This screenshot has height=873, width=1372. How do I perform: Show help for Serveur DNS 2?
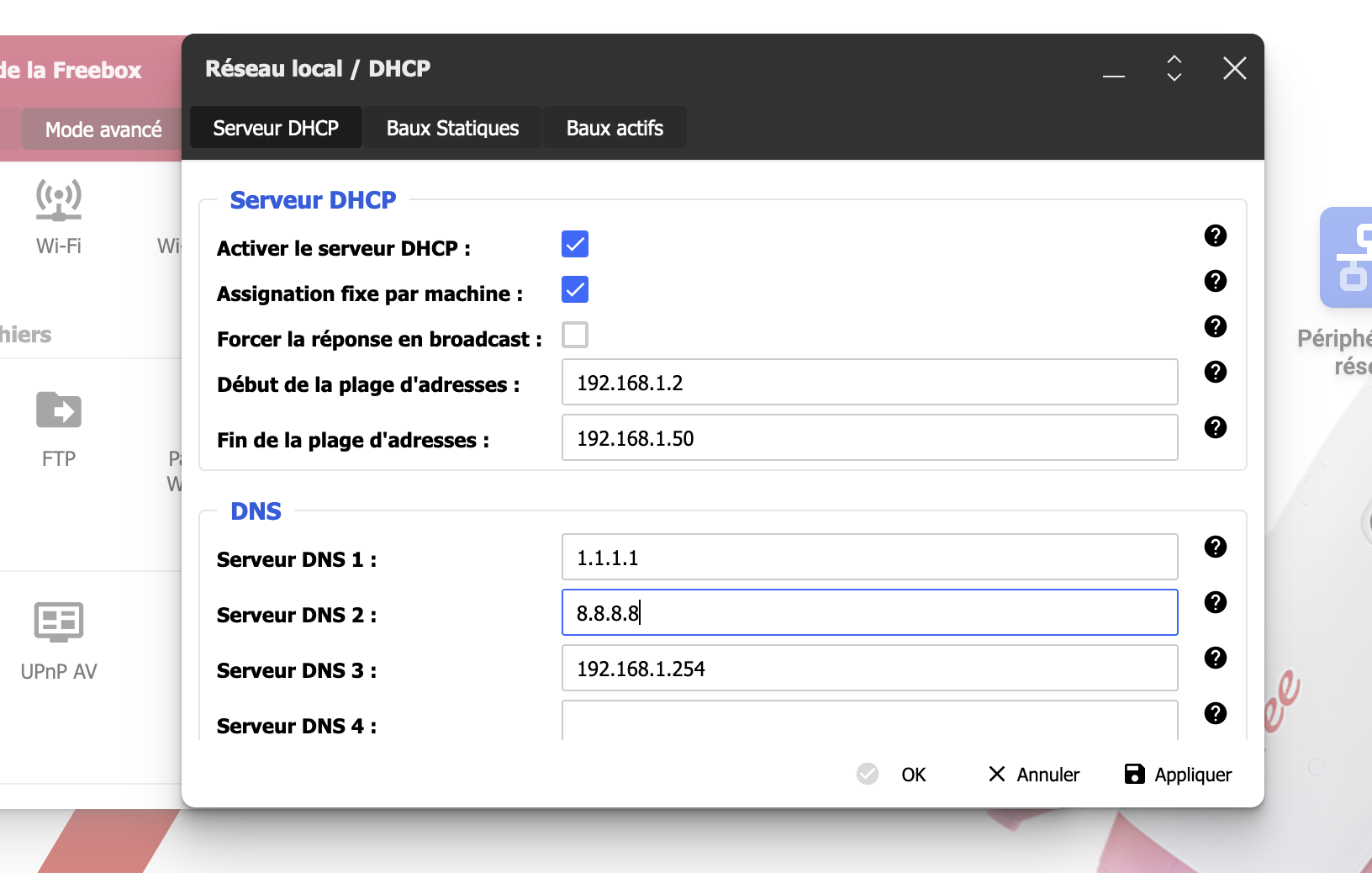(x=1215, y=602)
